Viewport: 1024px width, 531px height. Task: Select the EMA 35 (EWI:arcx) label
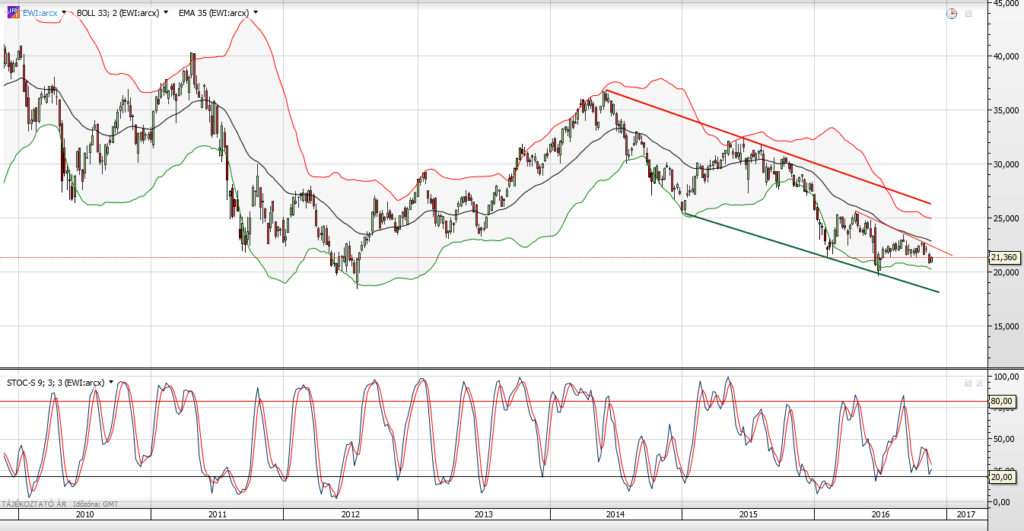[214, 14]
